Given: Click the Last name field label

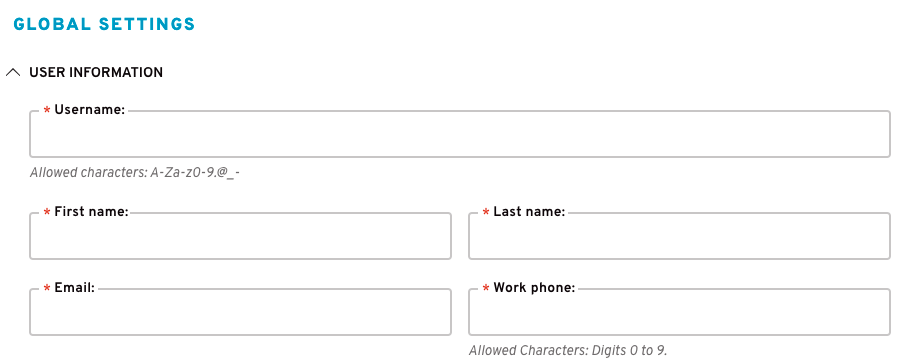Looking at the screenshot, I should click(x=529, y=212).
